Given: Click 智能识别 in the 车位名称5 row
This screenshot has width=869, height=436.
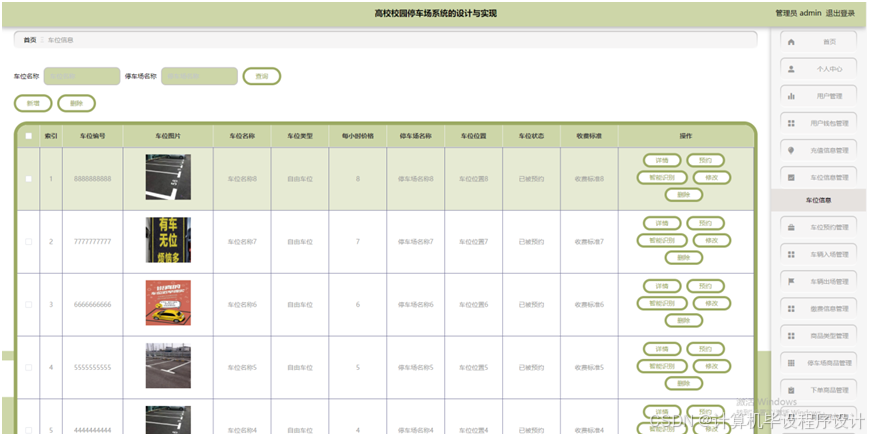Looking at the screenshot, I should (662, 366).
